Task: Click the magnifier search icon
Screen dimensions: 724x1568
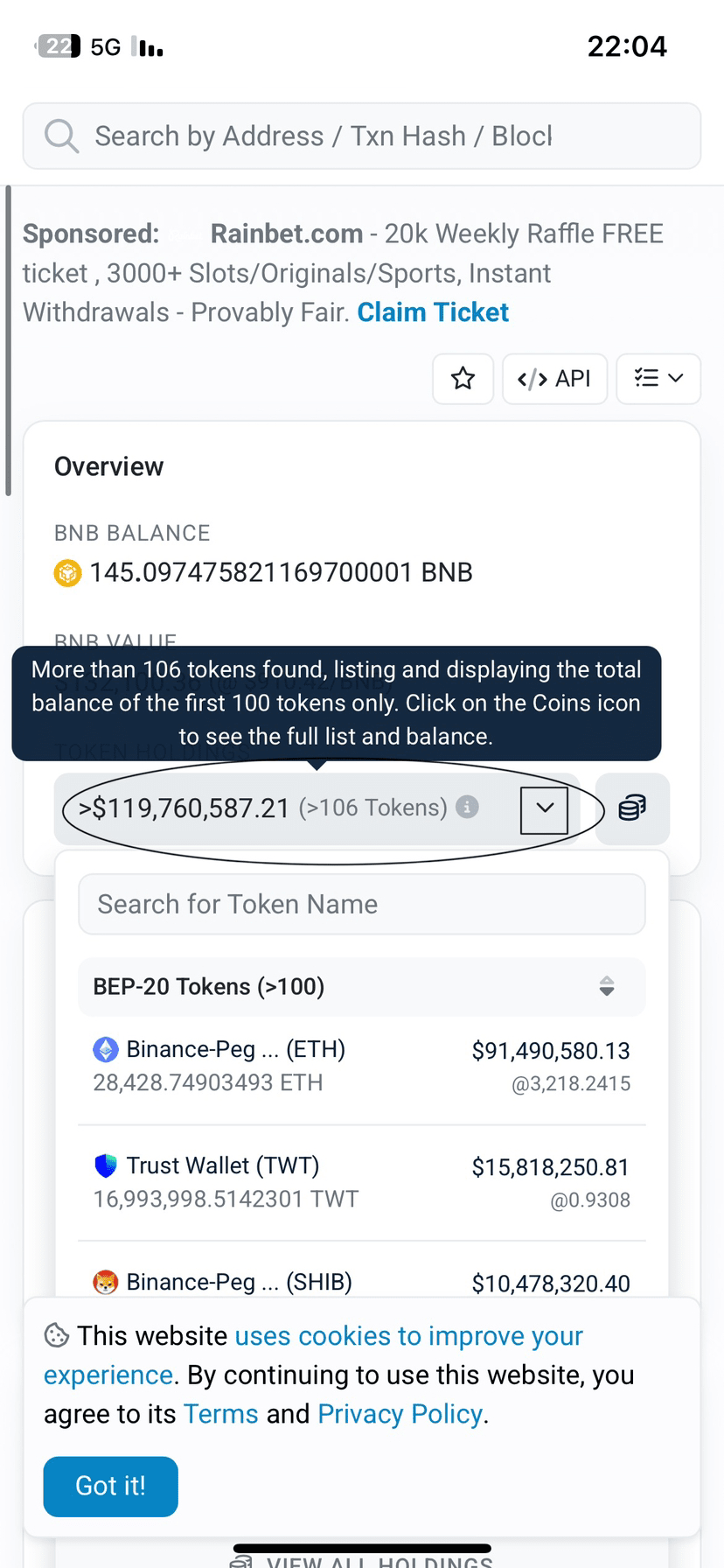Action: pos(61,136)
